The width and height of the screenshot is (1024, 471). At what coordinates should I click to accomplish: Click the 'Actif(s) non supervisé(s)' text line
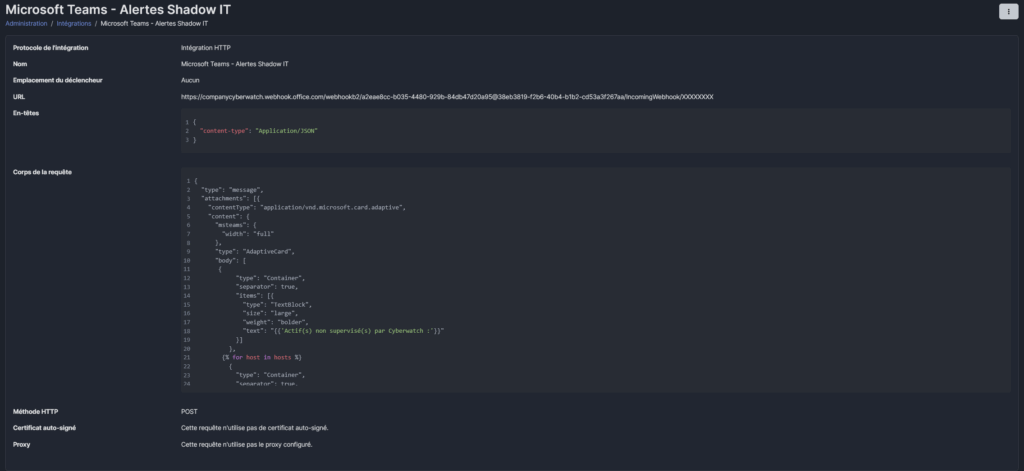point(344,331)
